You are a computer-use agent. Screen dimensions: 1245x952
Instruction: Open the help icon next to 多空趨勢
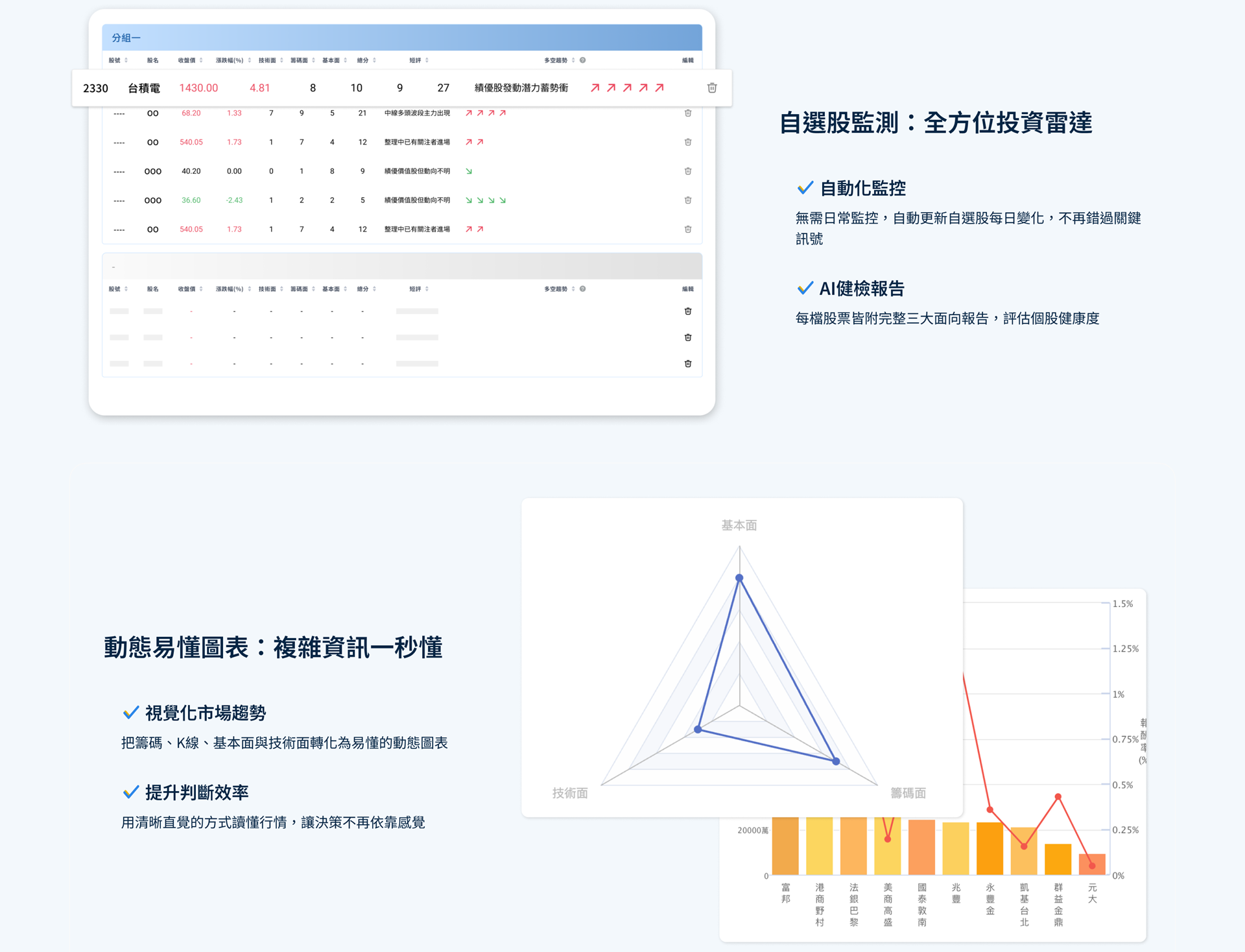point(582,60)
